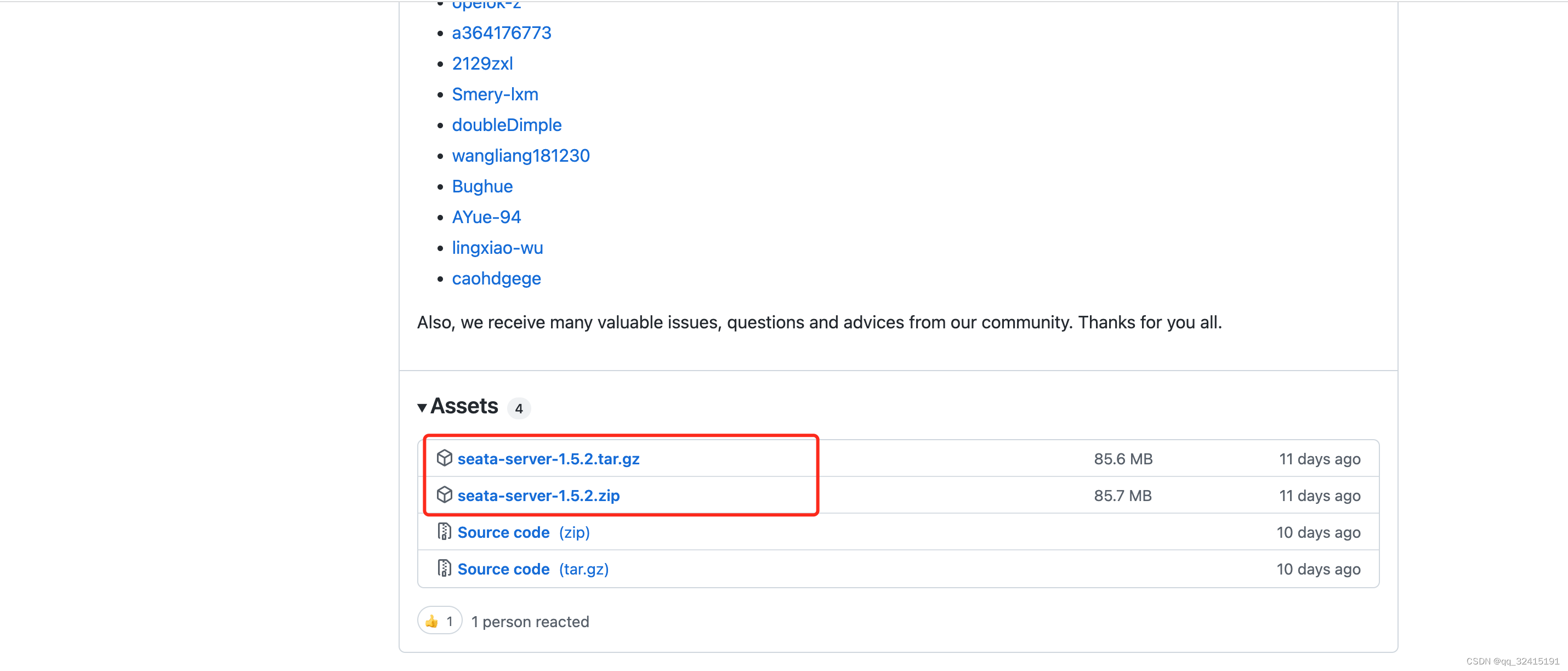Open 2129zxl contributor profile
The height and width of the screenshot is (671, 1568).
(482, 64)
